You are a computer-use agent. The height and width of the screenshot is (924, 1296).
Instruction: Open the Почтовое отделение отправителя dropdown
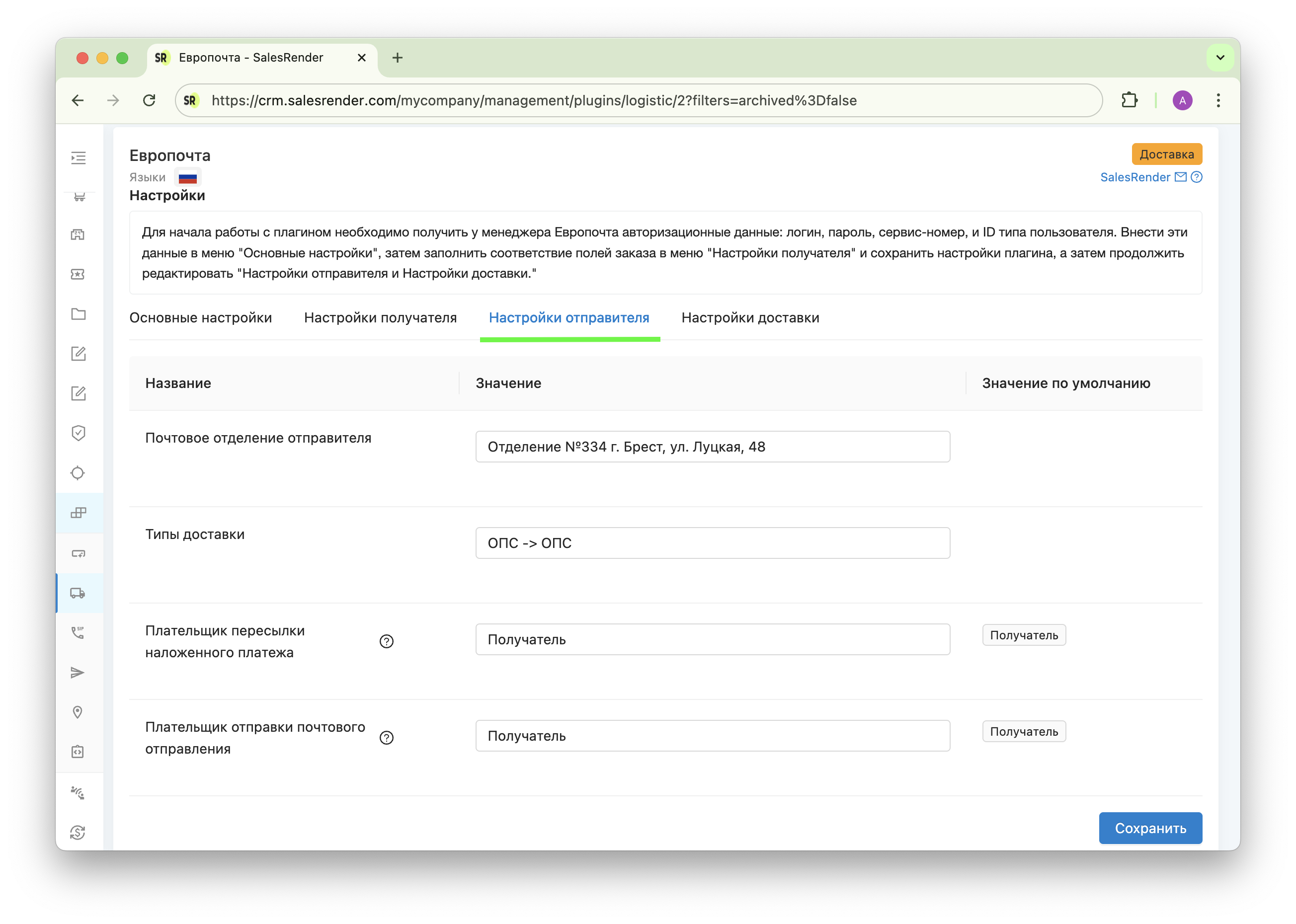(713, 447)
